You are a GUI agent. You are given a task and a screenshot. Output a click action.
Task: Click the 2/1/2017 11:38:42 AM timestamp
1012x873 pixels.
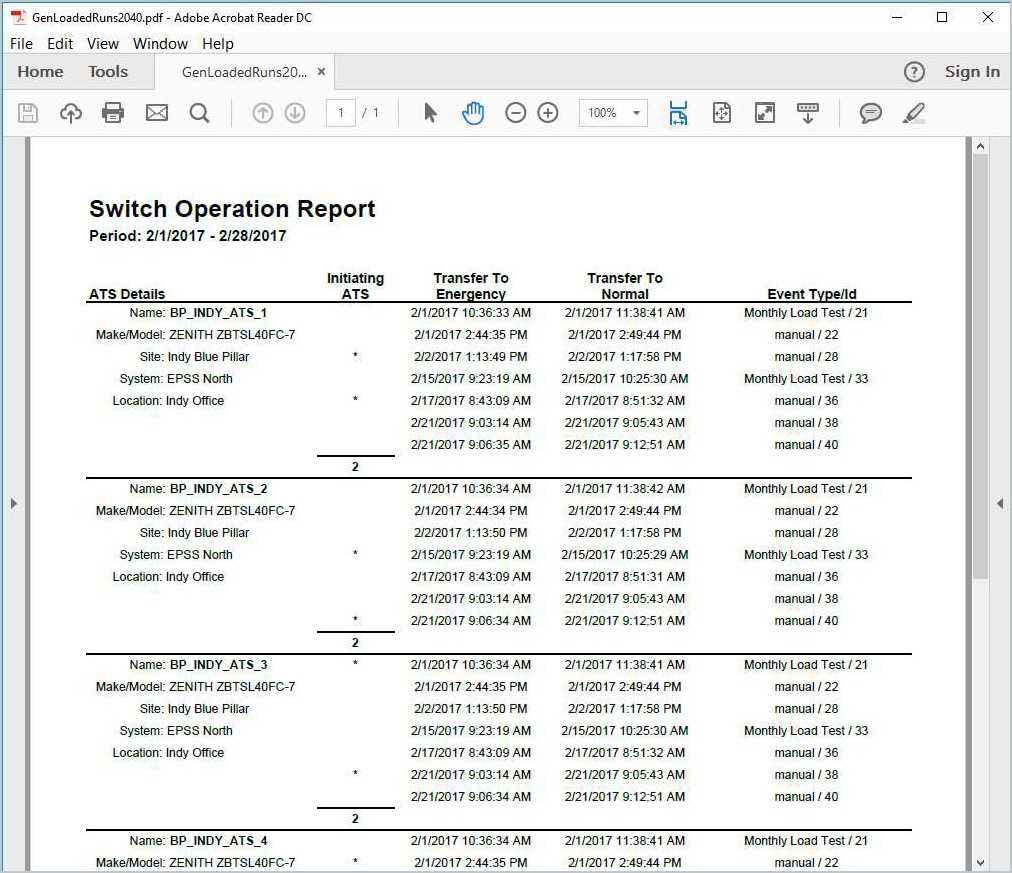(625, 489)
